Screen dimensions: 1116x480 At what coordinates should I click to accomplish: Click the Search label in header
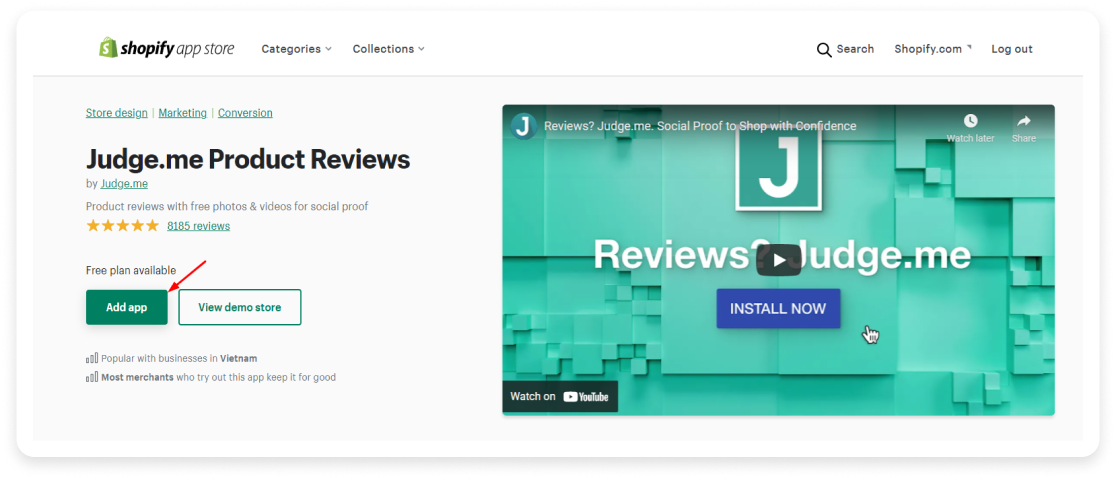tap(855, 49)
